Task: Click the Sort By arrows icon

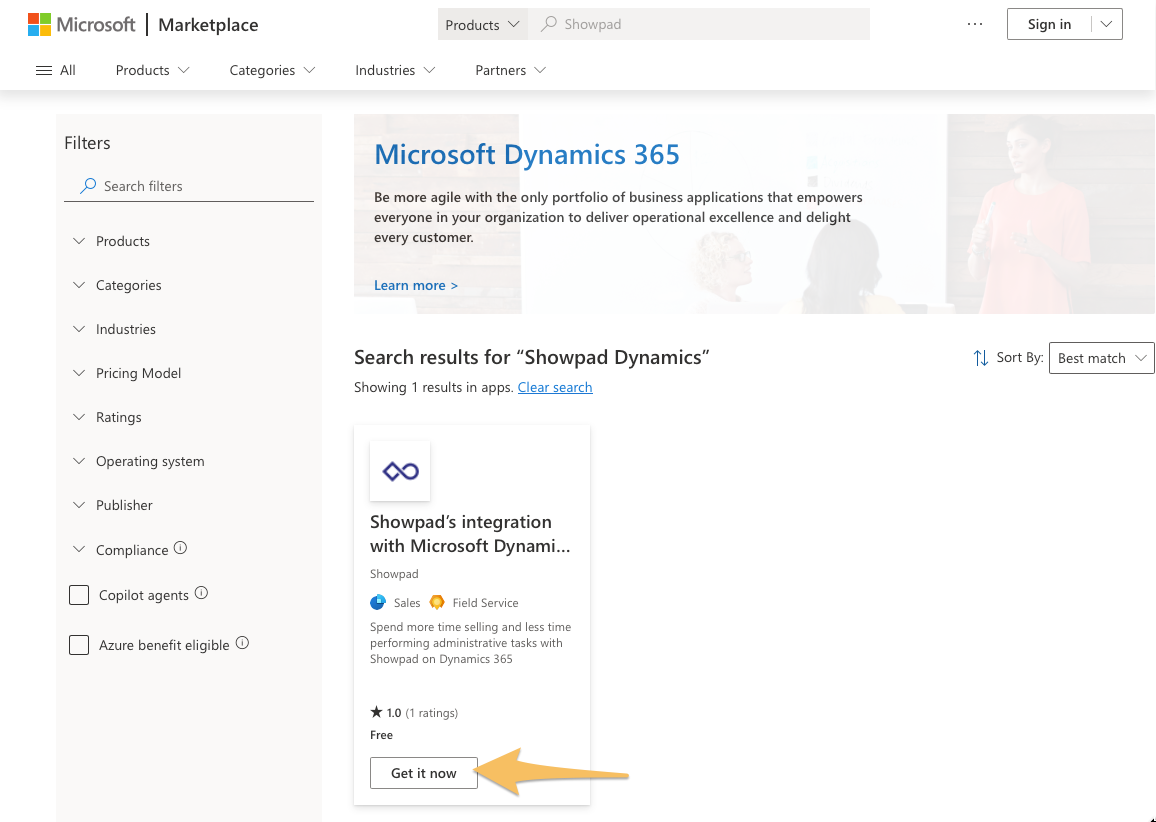Action: click(980, 358)
